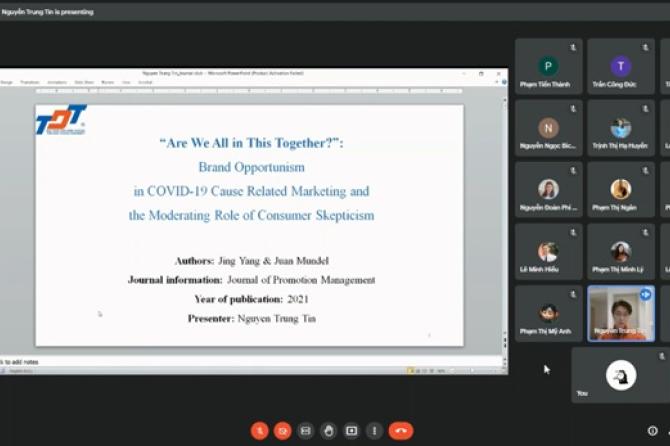Open the three-dot more options menu
Image resolution: width=670 pixels, height=446 pixels.
[x=374, y=431]
